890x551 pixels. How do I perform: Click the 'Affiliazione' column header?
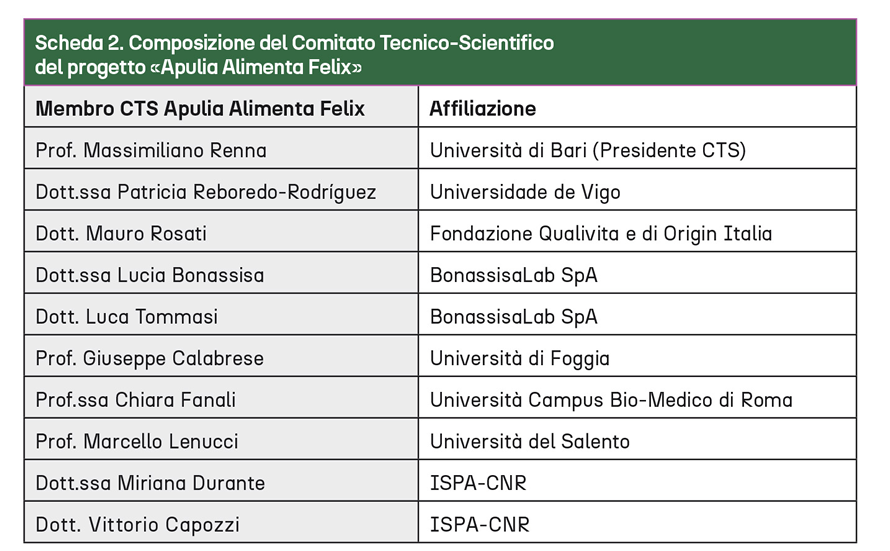coord(483,108)
